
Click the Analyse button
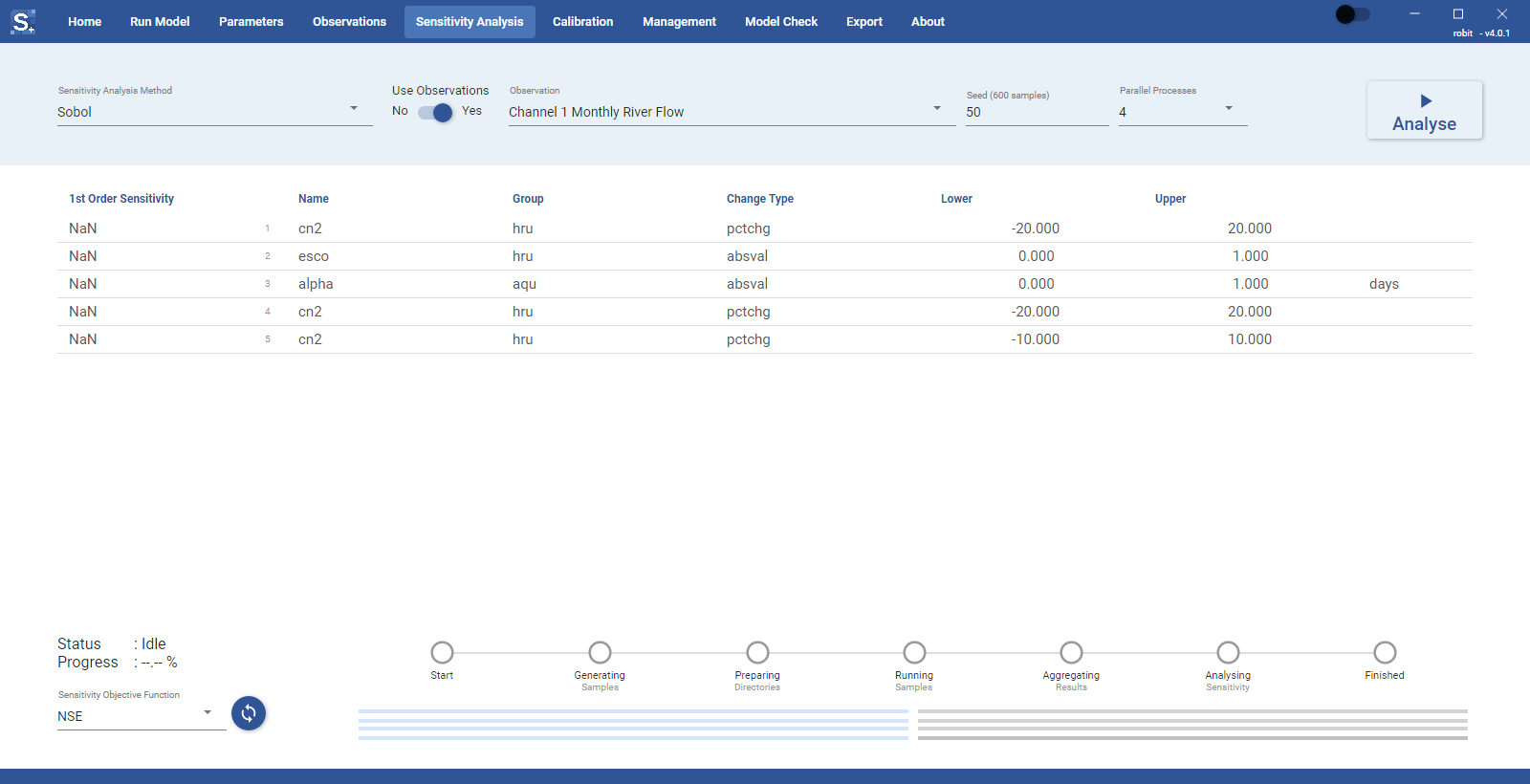pos(1425,111)
